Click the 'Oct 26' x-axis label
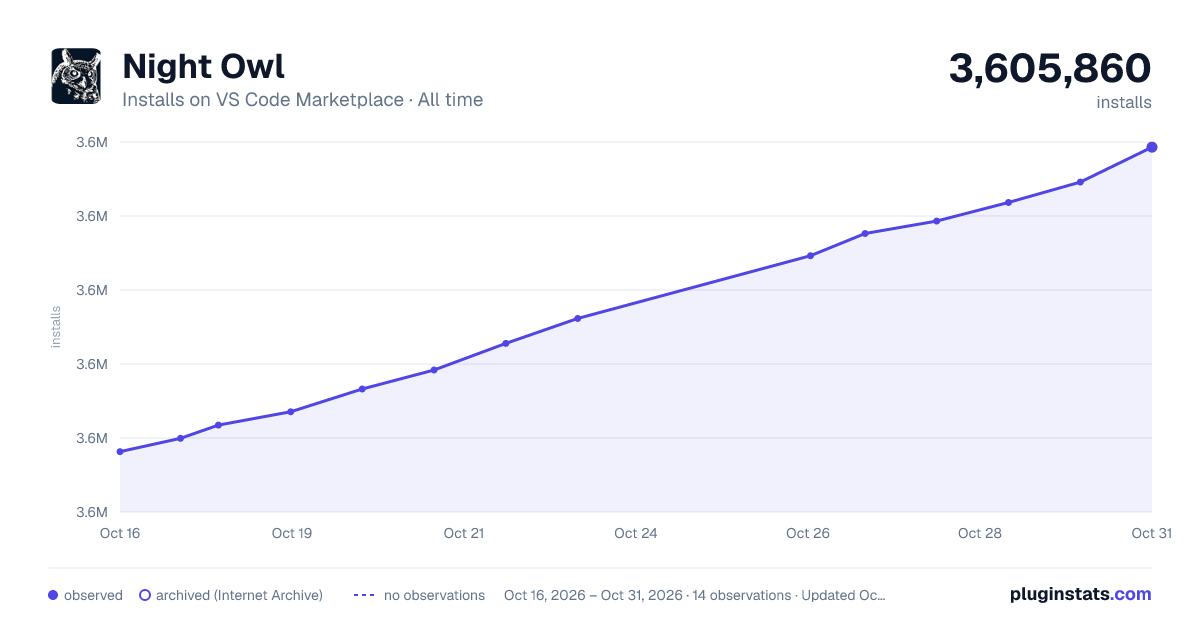 pos(808,533)
